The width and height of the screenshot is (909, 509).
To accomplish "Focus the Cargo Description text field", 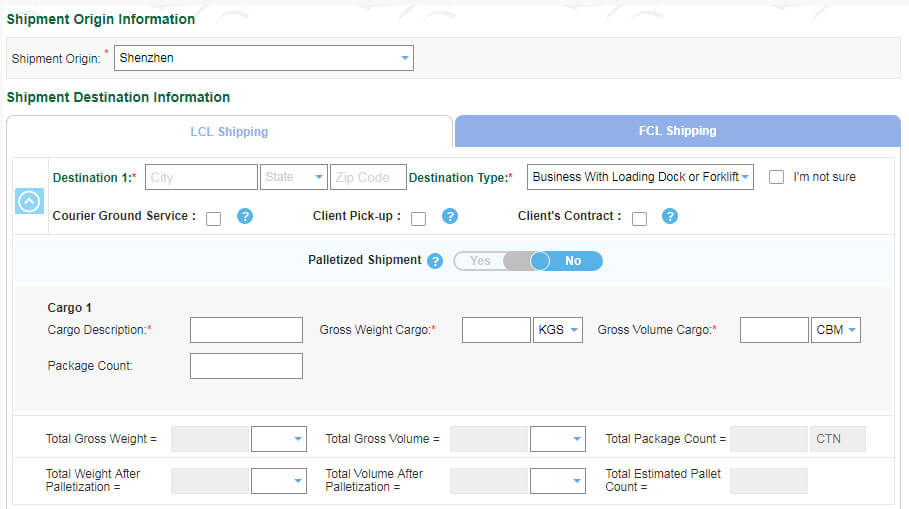I will coord(246,330).
